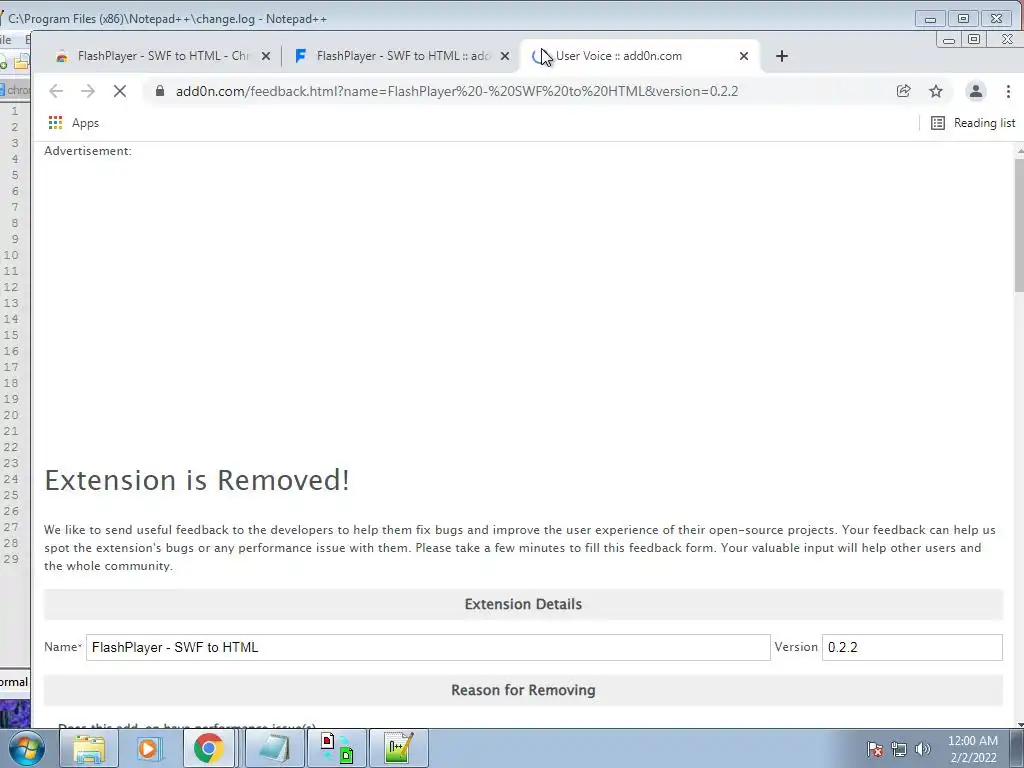Viewport: 1024px width, 768px height.
Task: Stop loading the page
Action: click(x=120, y=91)
